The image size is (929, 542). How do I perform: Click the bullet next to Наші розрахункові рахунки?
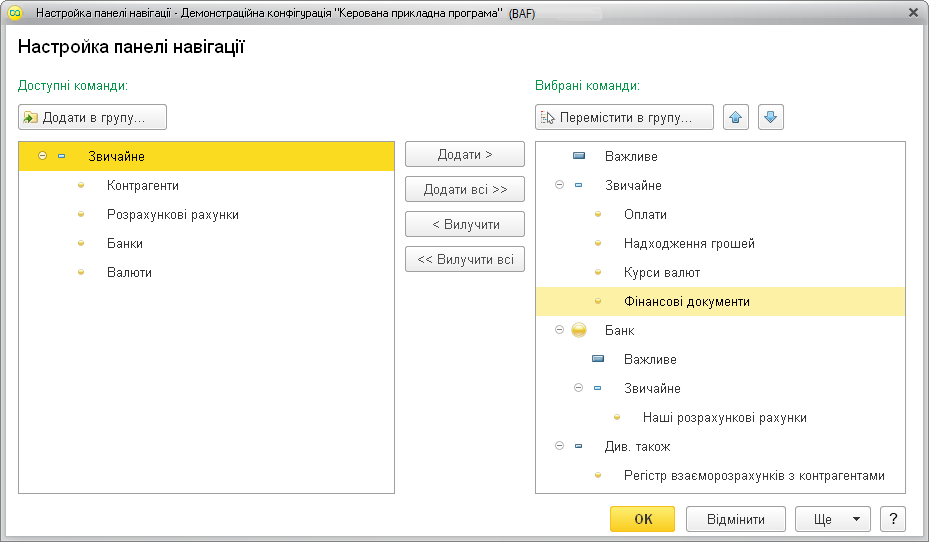point(617,418)
